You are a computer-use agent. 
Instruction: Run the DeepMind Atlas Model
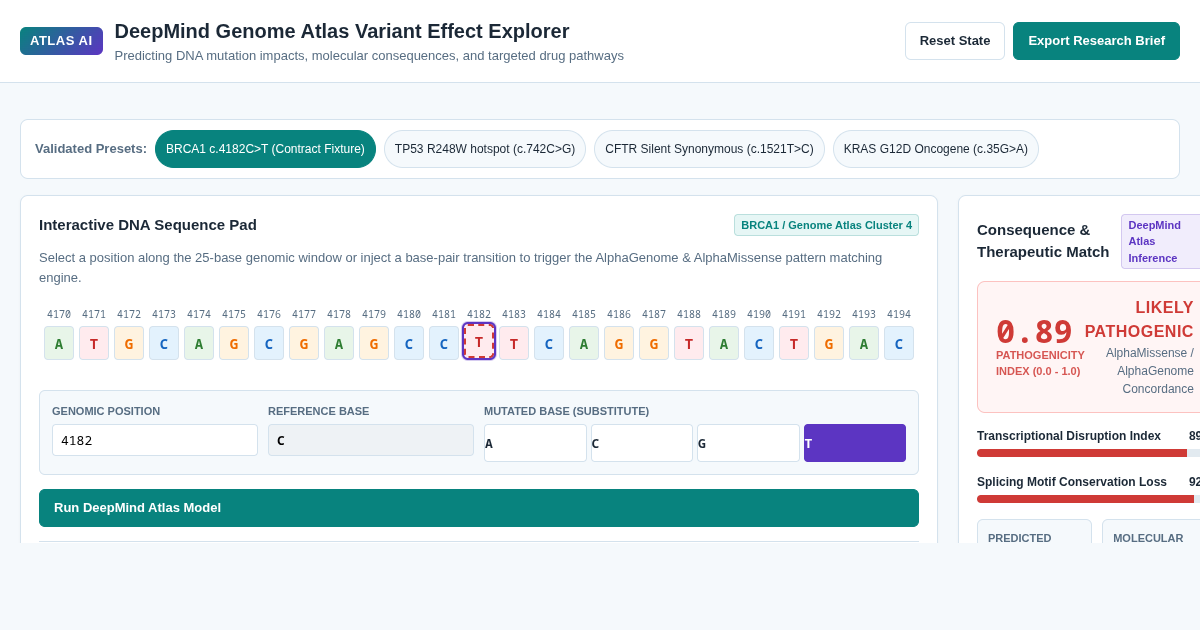click(479, 508)
